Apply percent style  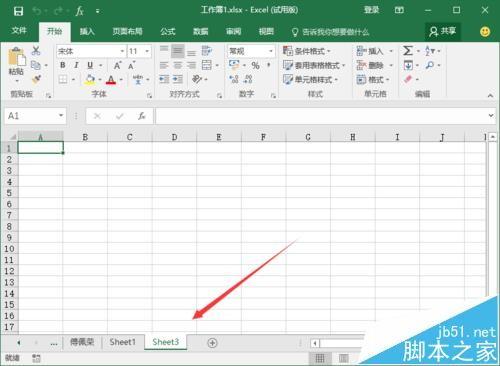click(x=256, y=65)
